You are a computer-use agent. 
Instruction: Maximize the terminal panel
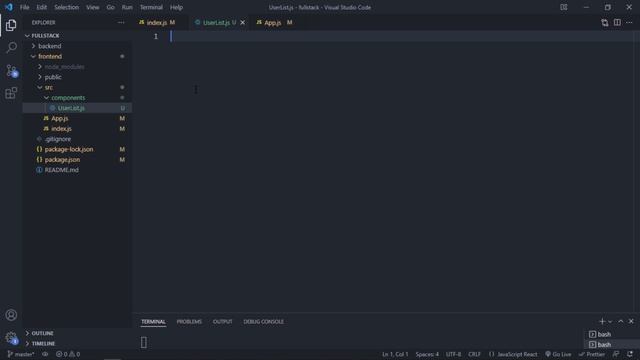tap(620, 322)
